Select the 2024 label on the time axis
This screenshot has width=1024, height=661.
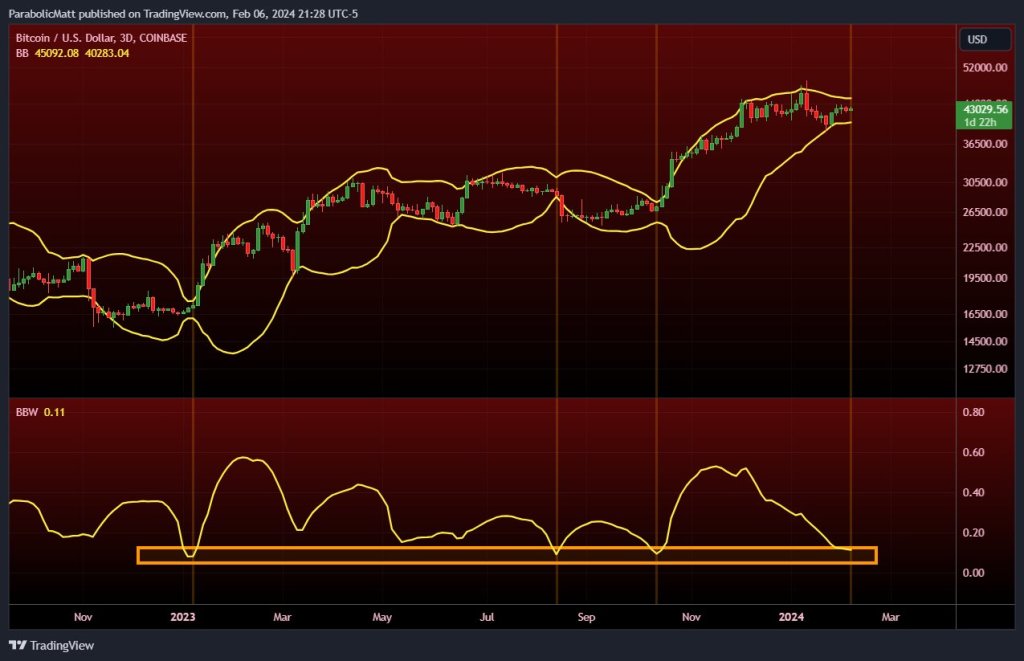pyautogui.click(x=791, y=617)
